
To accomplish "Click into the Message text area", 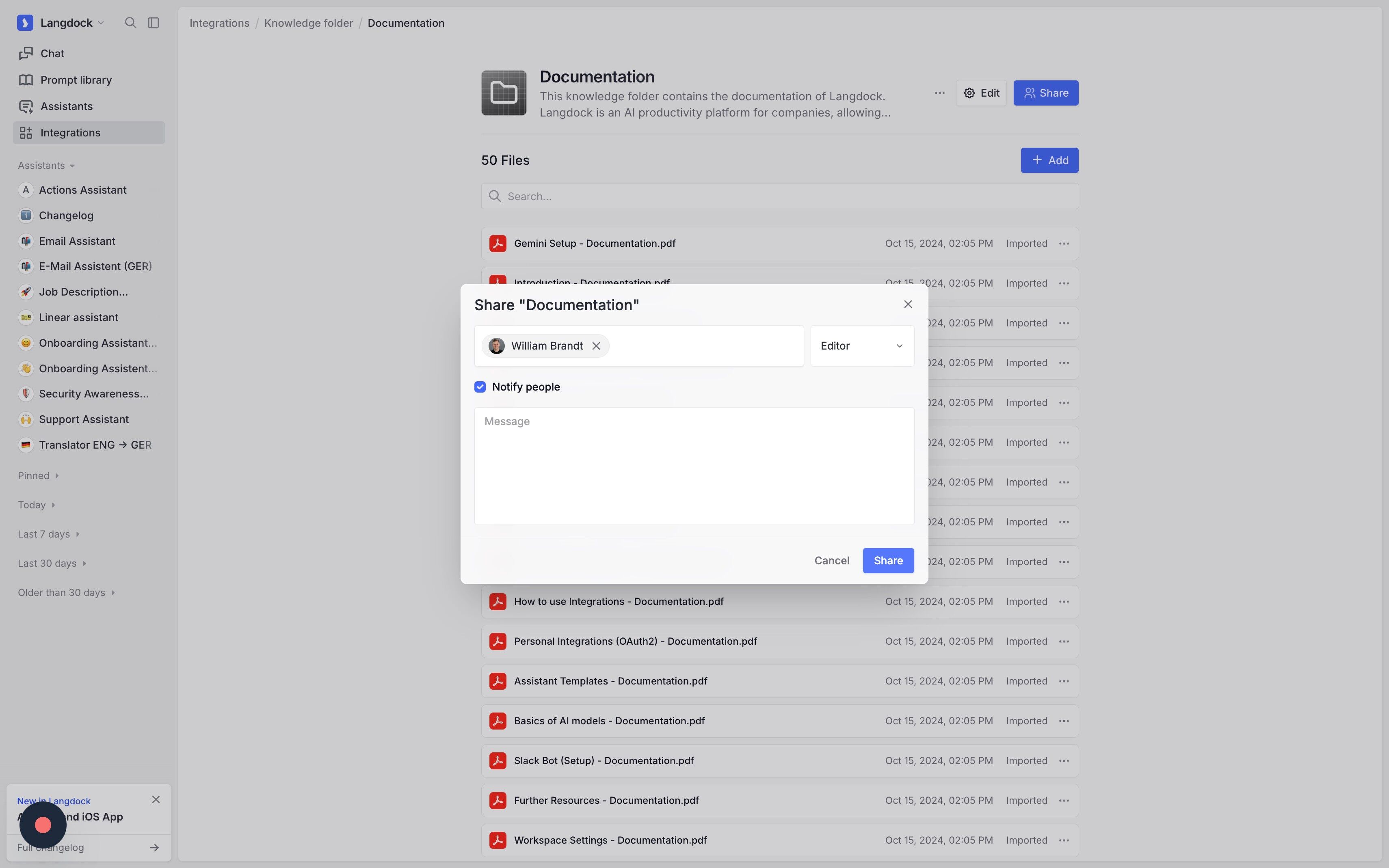I will pyautogui.click(x=694, y=466).
